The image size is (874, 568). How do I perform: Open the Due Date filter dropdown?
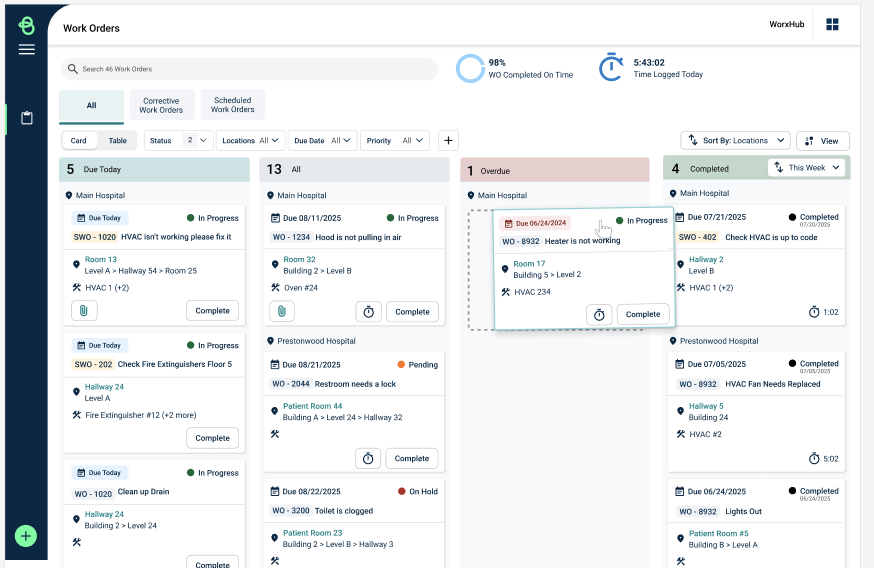[322, 140]
